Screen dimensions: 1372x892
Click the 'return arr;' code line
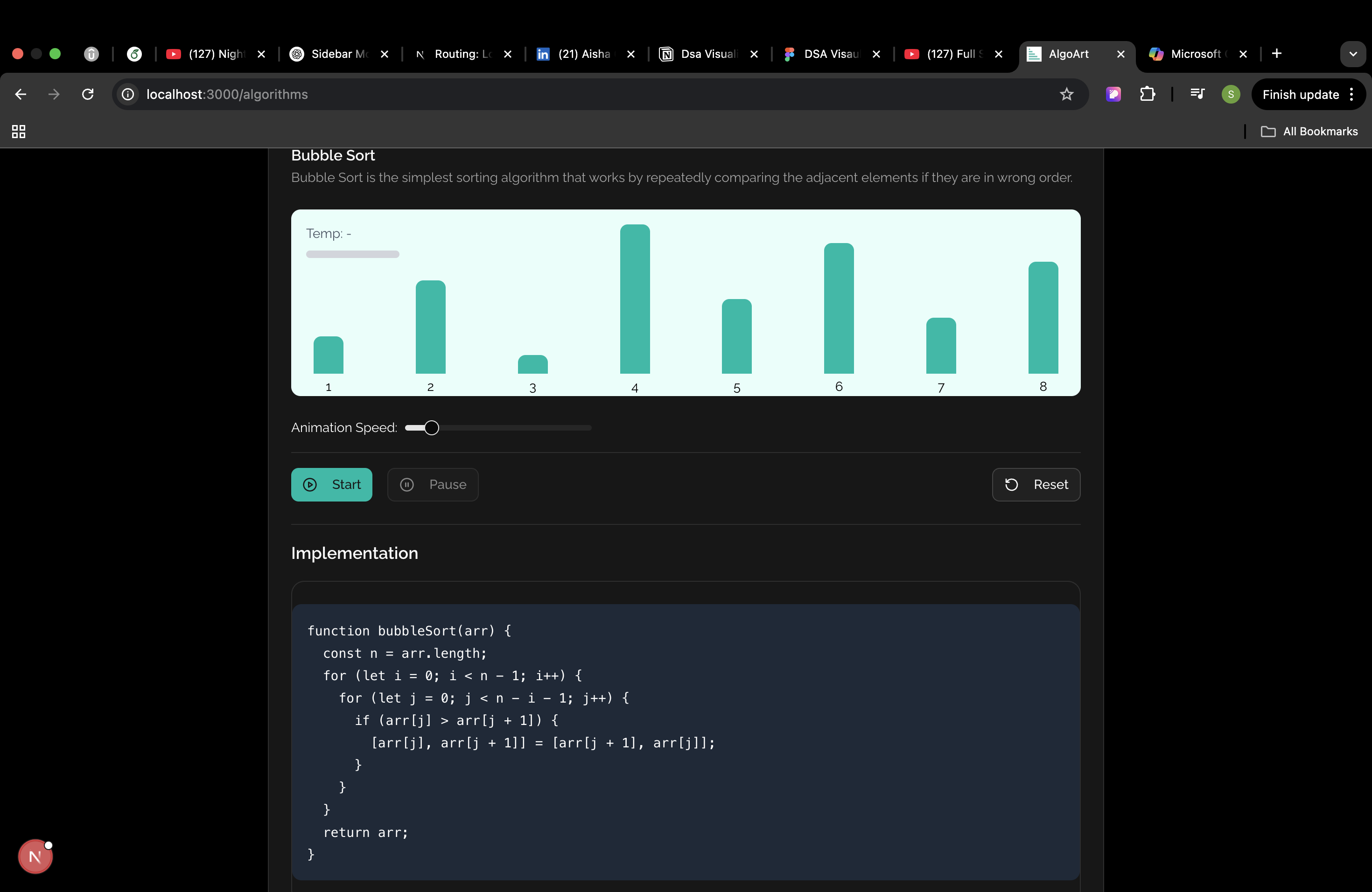click(x=365, y=832)
